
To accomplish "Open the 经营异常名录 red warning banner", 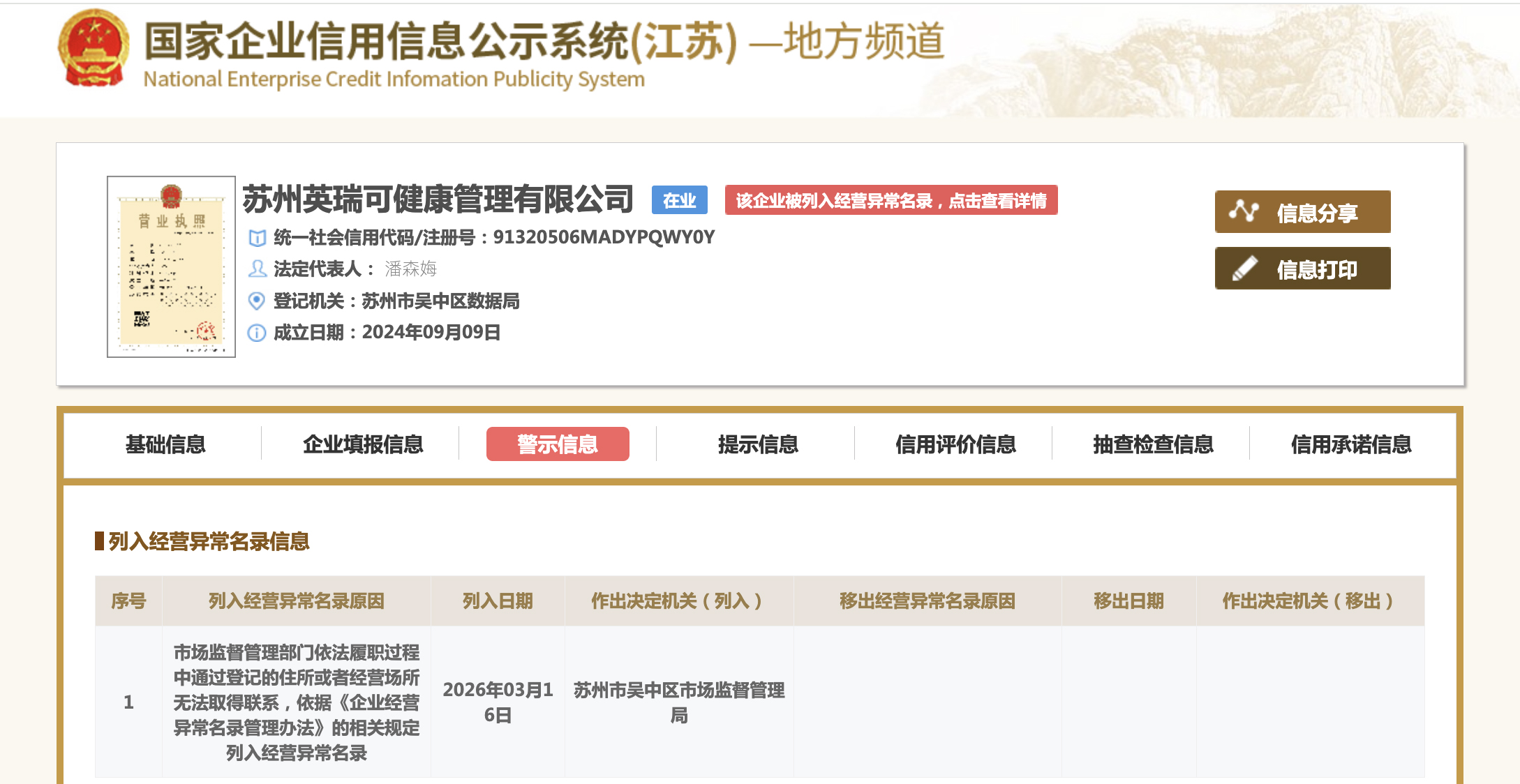I will pyautogui.click(x=891, y=200).
